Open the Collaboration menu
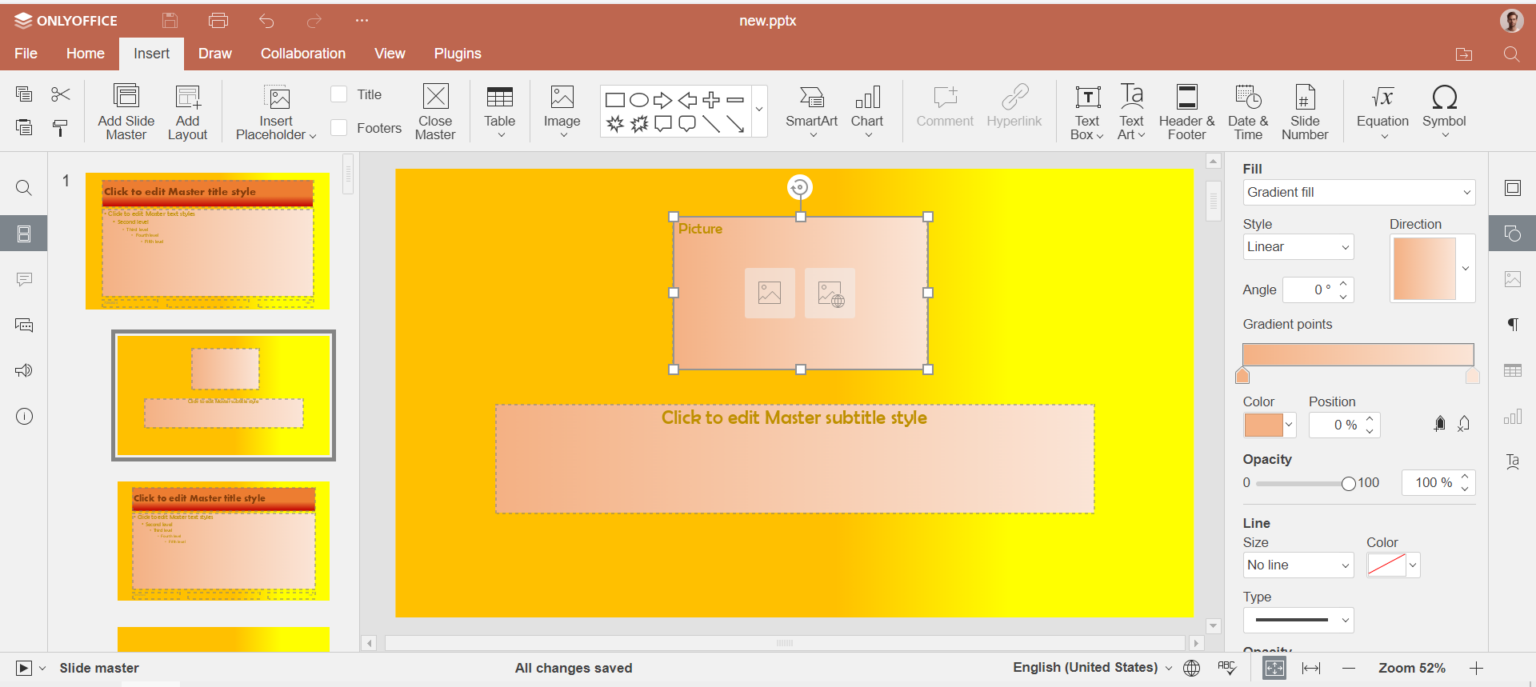This screenshot has height=687, width=1536. pyautogui.click(x=302, y=53)
